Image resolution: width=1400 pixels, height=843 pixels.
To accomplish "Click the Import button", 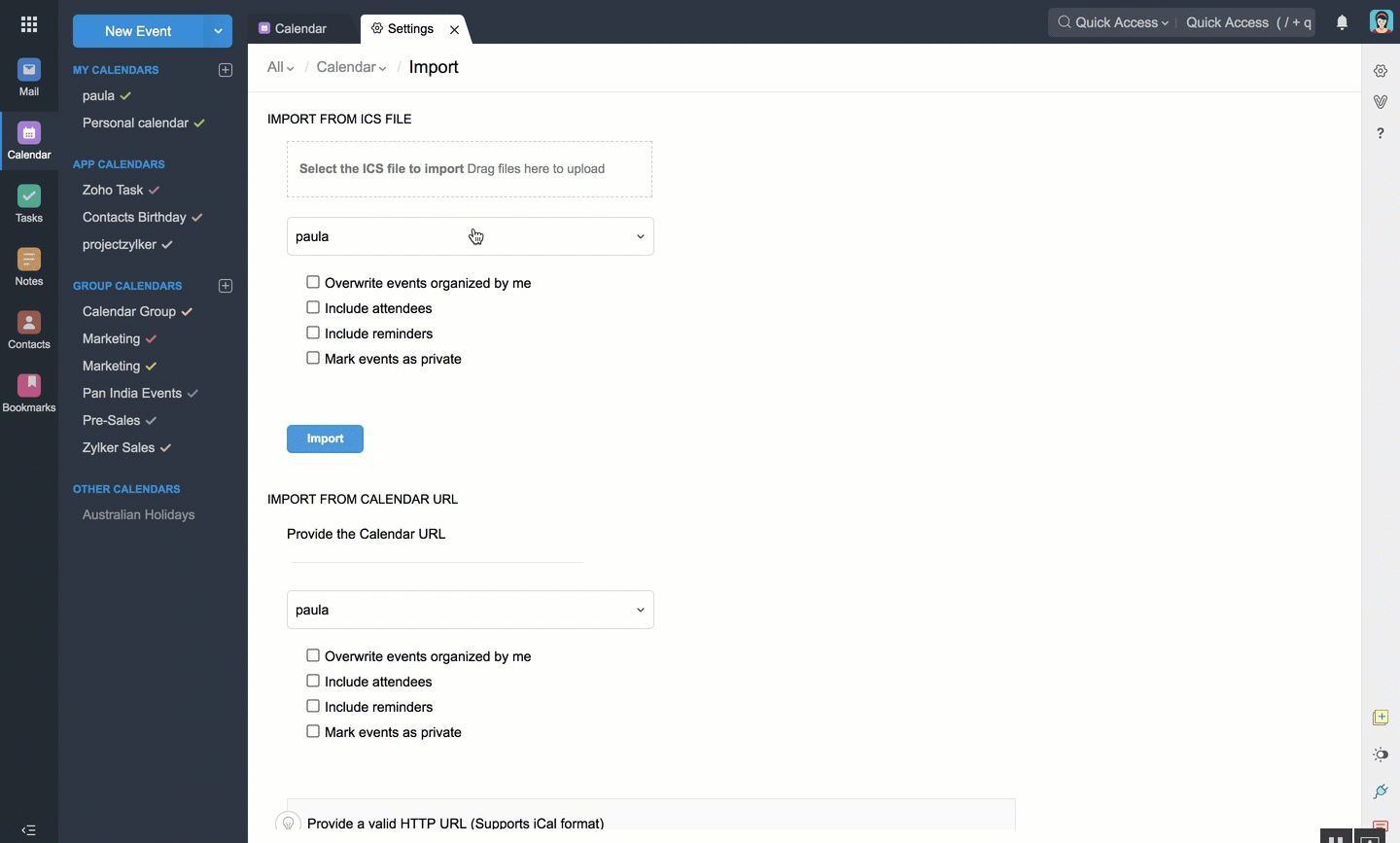I will pos(325,439).
